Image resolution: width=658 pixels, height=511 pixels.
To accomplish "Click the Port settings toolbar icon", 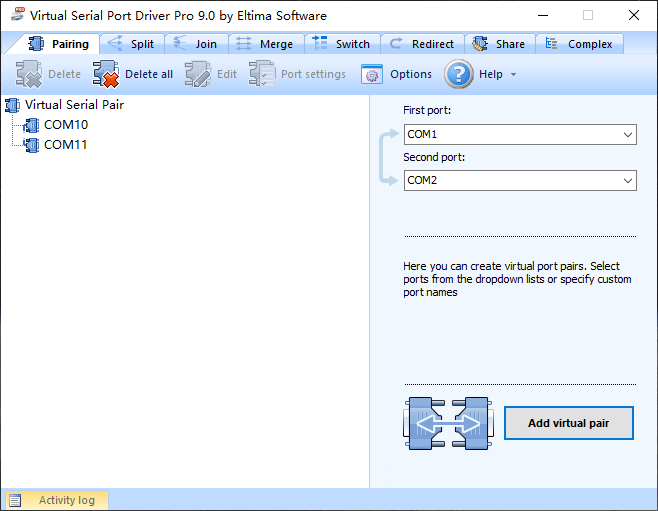I will click(262, 74).
